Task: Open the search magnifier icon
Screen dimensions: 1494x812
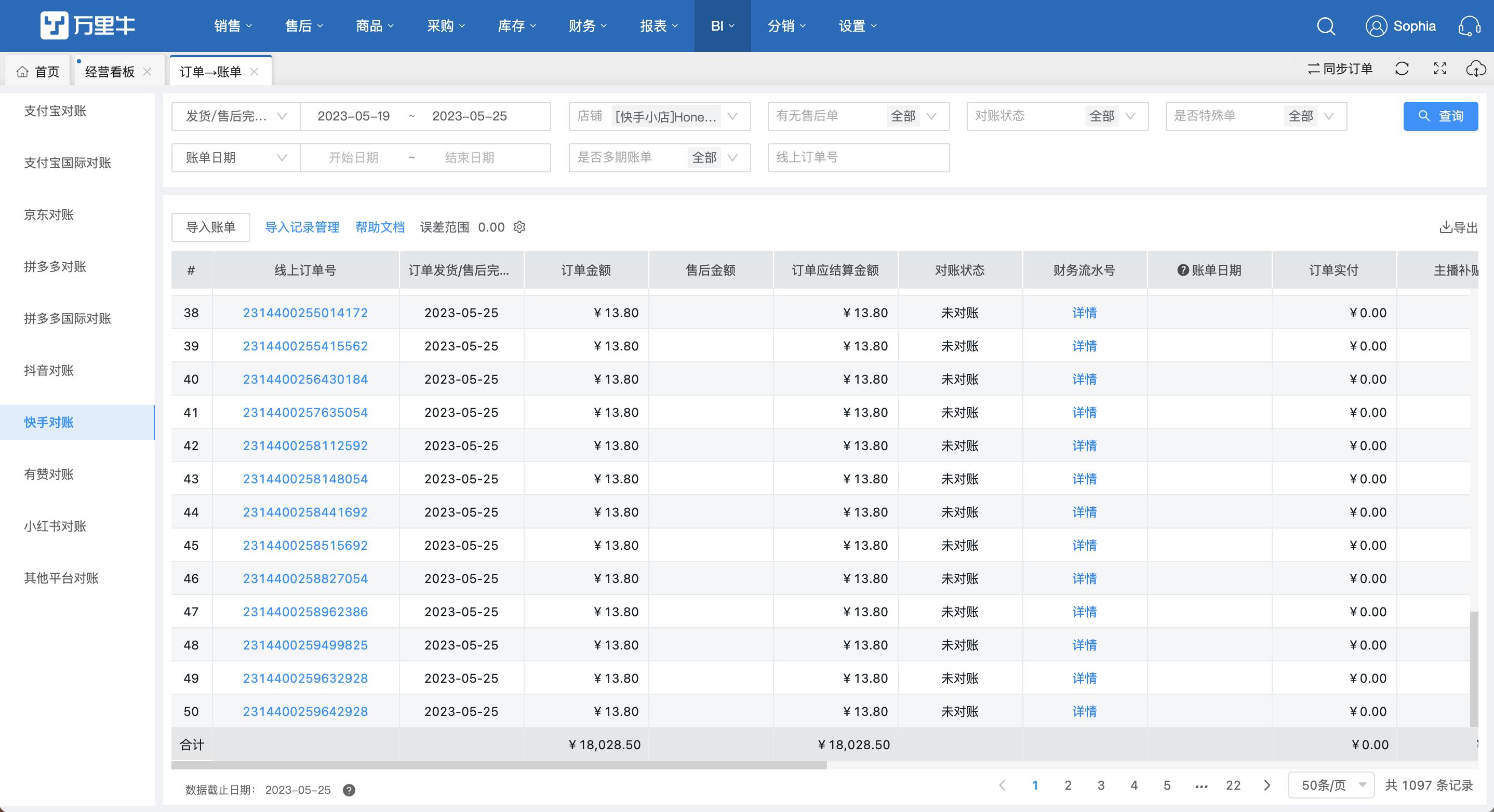Action: pos(1326,25)
